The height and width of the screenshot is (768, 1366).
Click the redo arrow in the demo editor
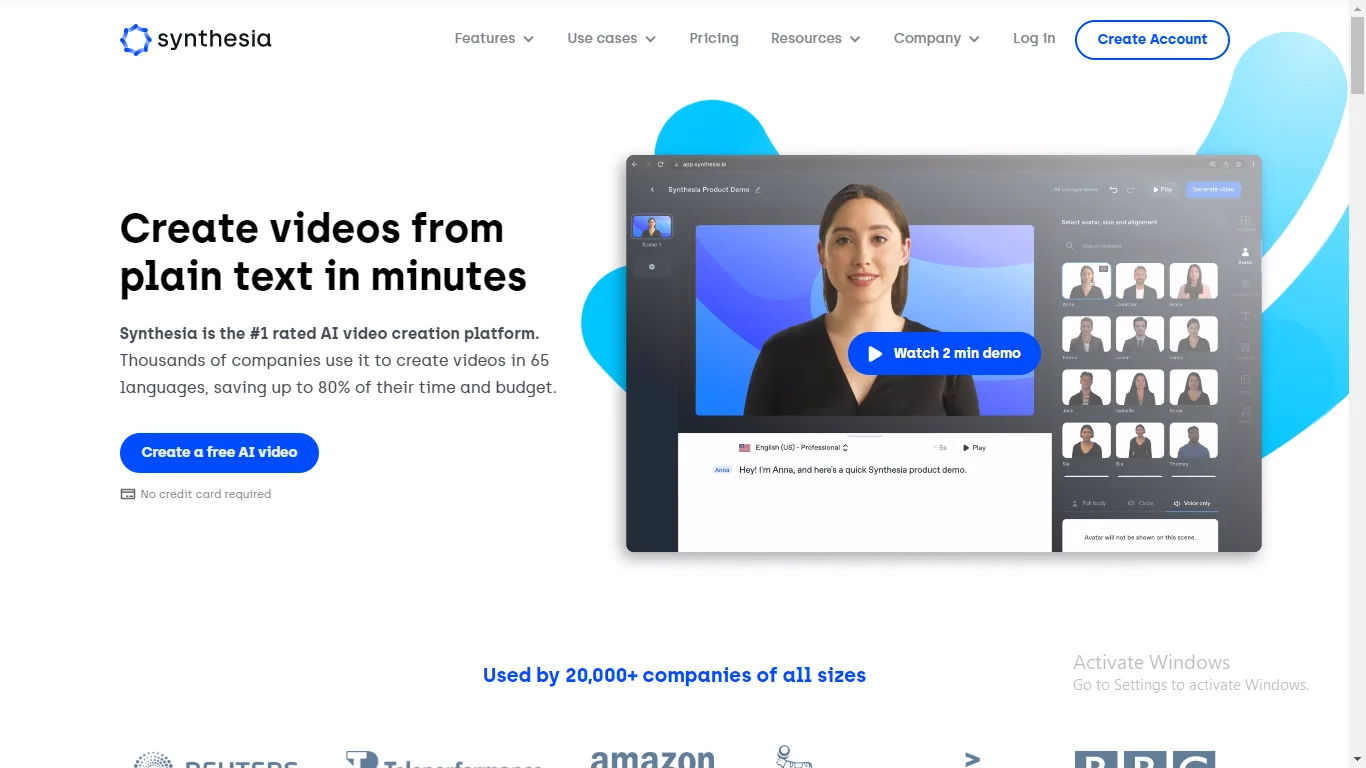(x=1131, y=189)
